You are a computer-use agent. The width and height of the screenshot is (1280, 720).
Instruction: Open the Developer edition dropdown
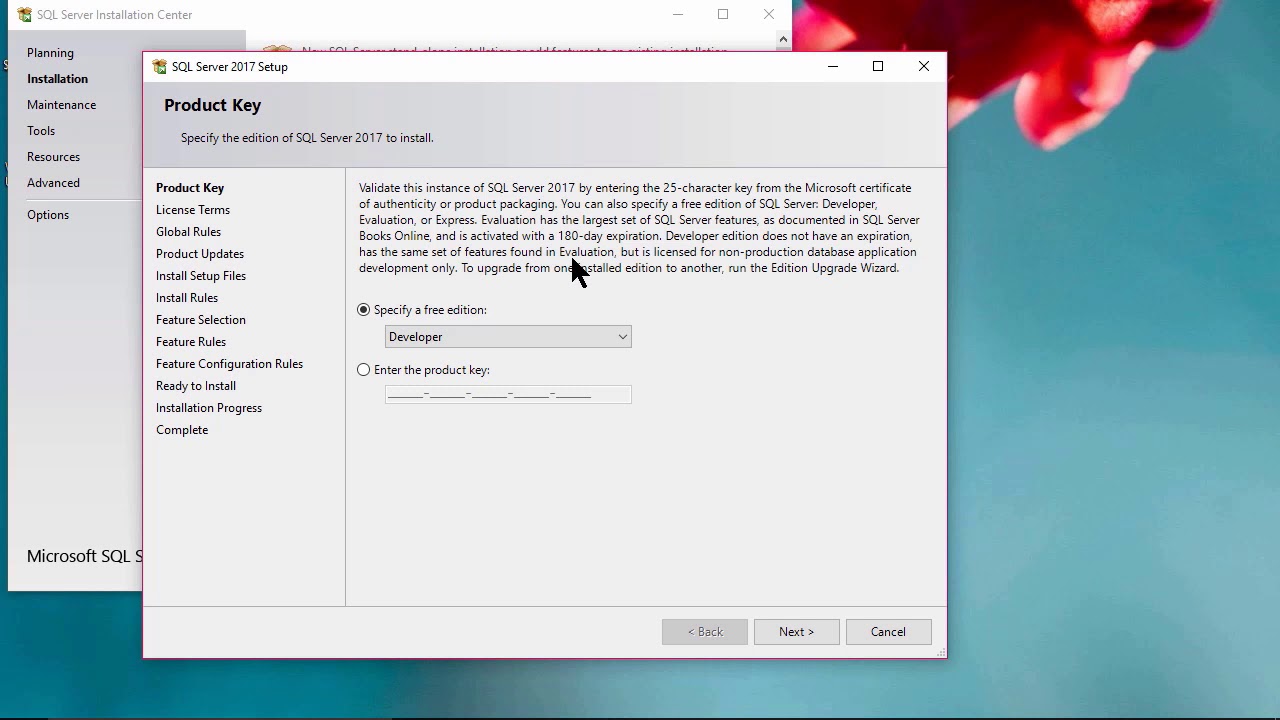click(508, 337)
